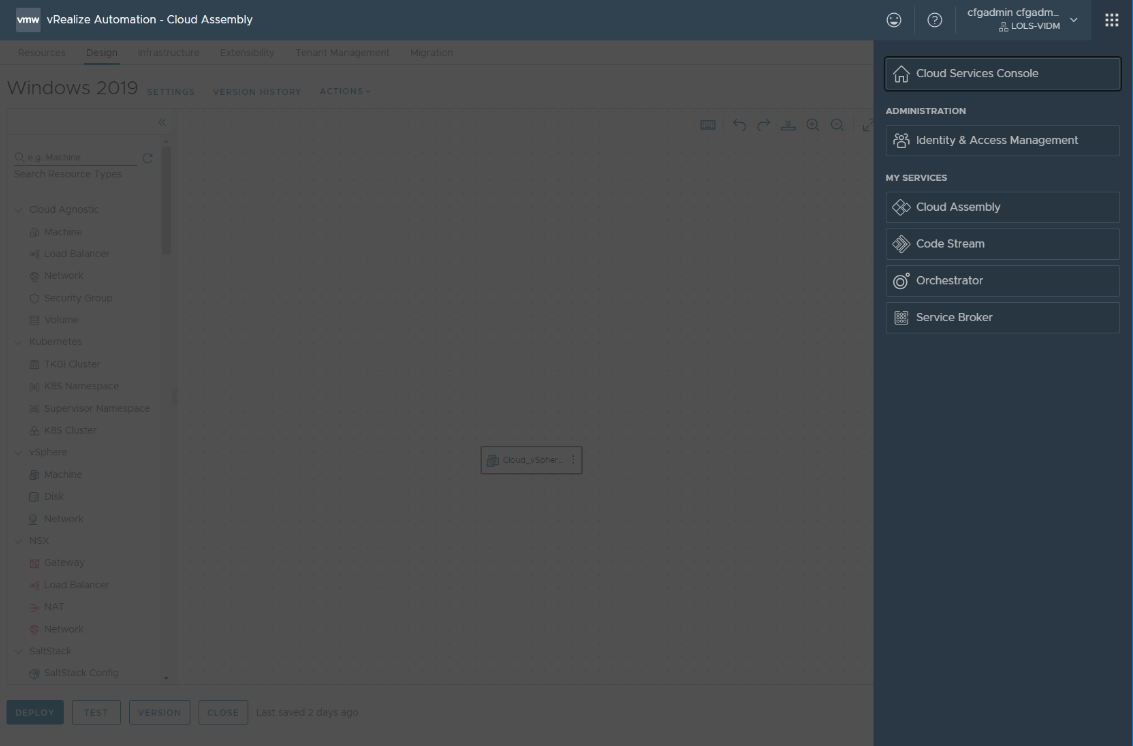
Task: Select NSX NAT resource
Action: click(46, 606)
